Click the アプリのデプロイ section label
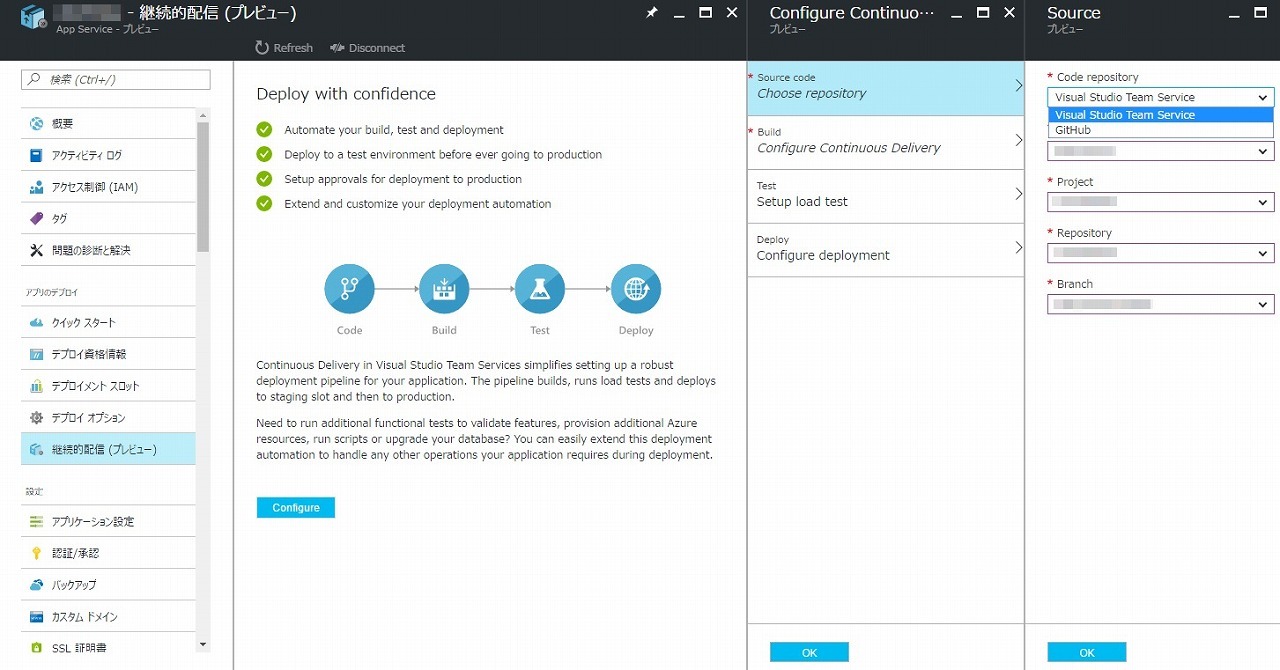The image size is (1280, 670). coord(52,292)
